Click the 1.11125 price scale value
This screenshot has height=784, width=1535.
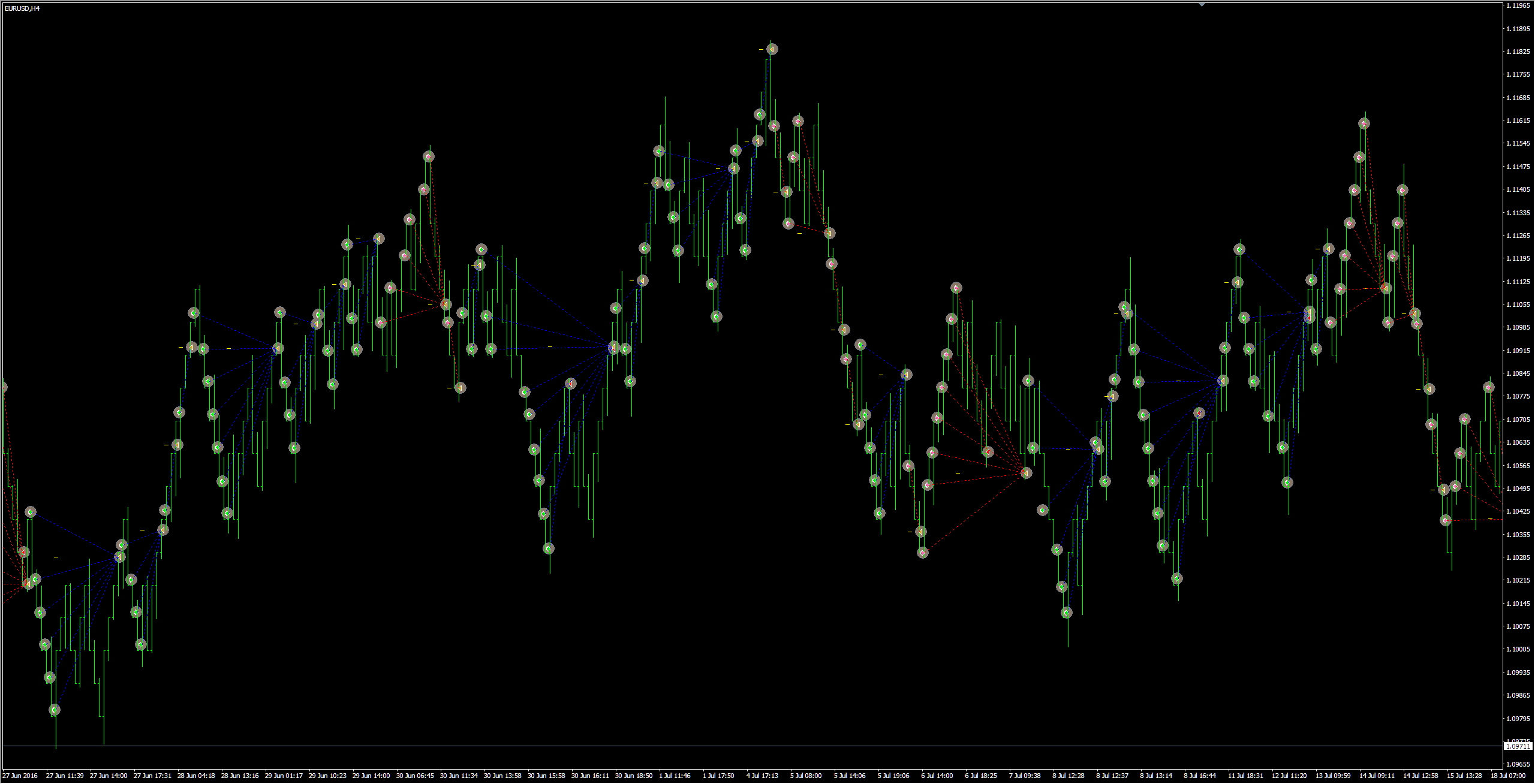(1518, 282)
